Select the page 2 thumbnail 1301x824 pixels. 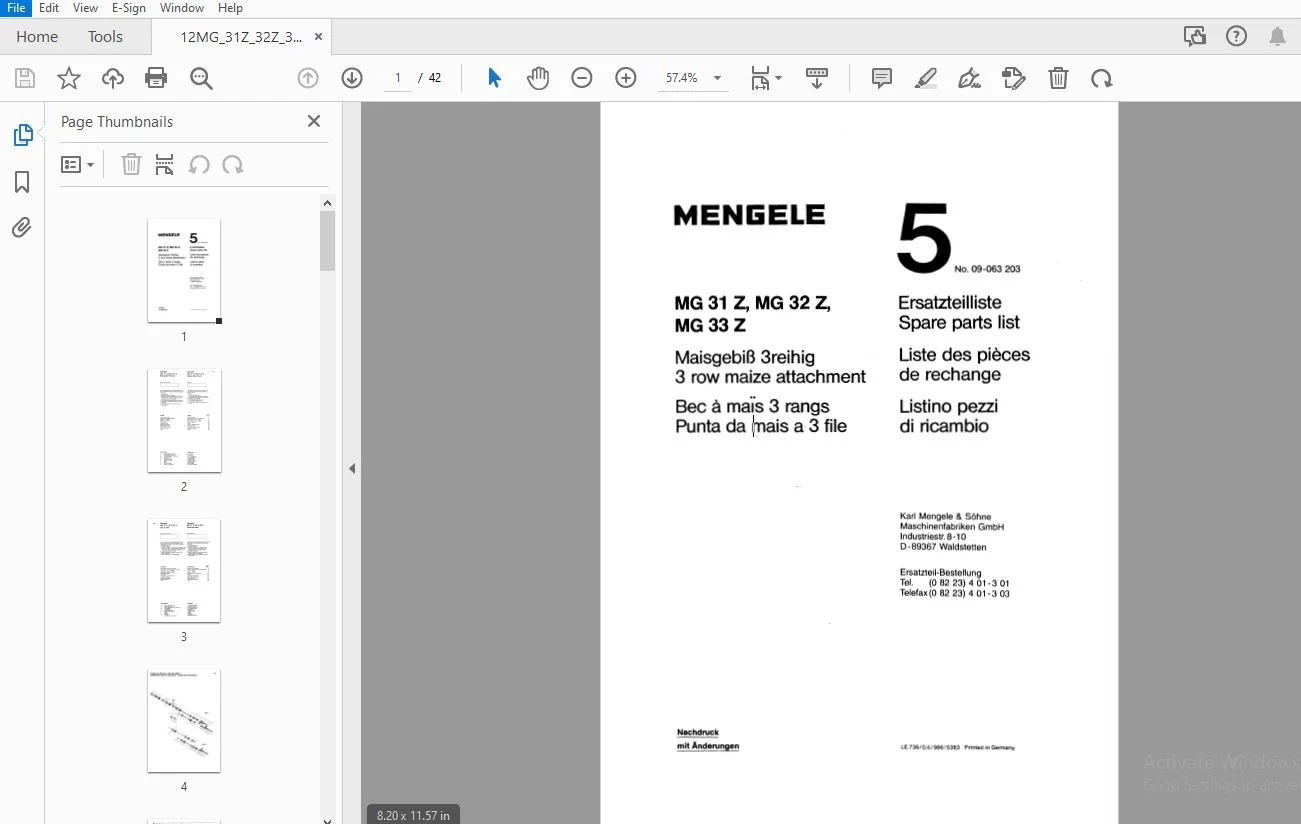pos(184,421)
